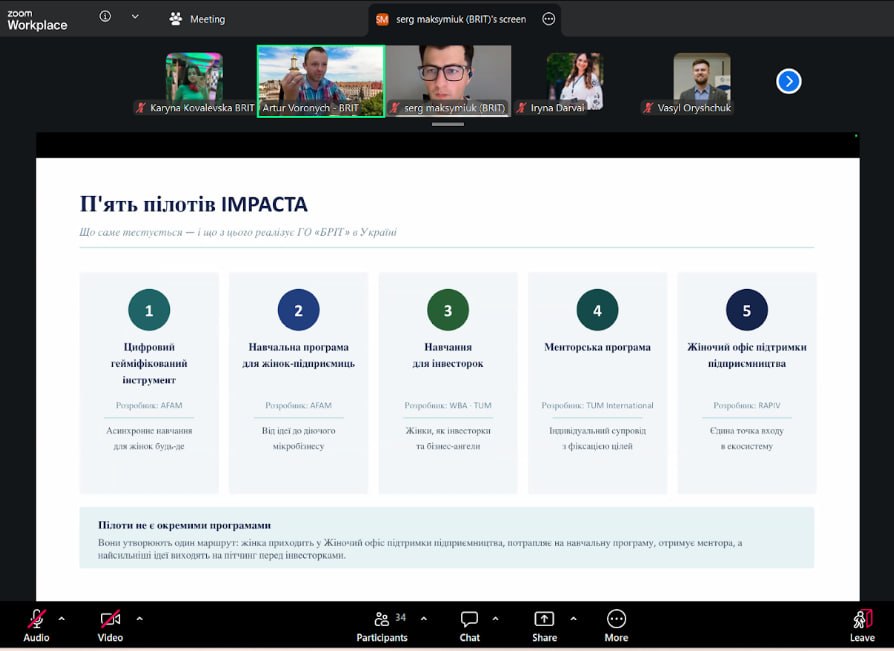This screenshot has height=651, width=894.
Task: Start camera with Video icon
Action: 110,619
